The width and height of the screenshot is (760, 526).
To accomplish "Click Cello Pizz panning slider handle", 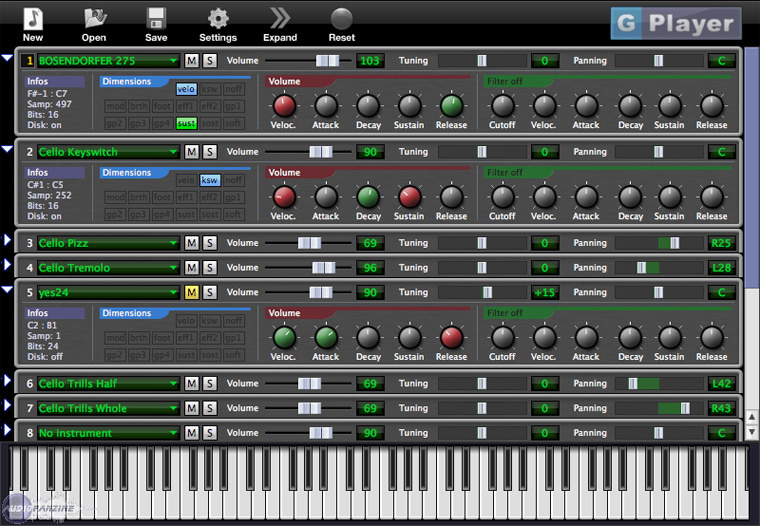I will click(x=674, y=243).
